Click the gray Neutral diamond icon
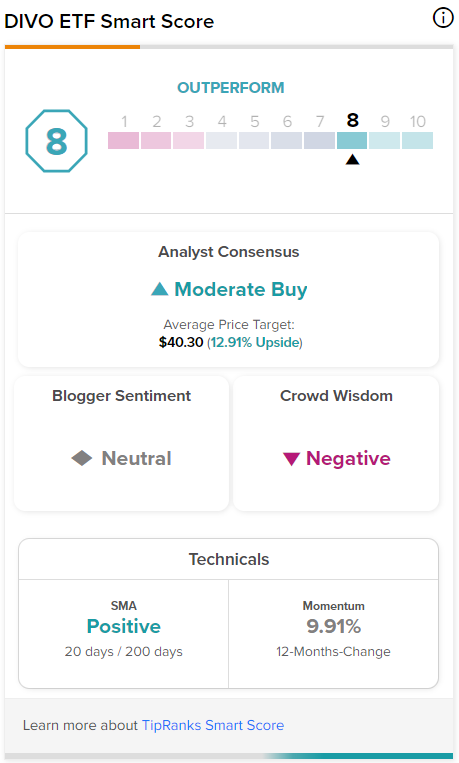This screenshot has width=459, height=763. click(x=82, y=458)
